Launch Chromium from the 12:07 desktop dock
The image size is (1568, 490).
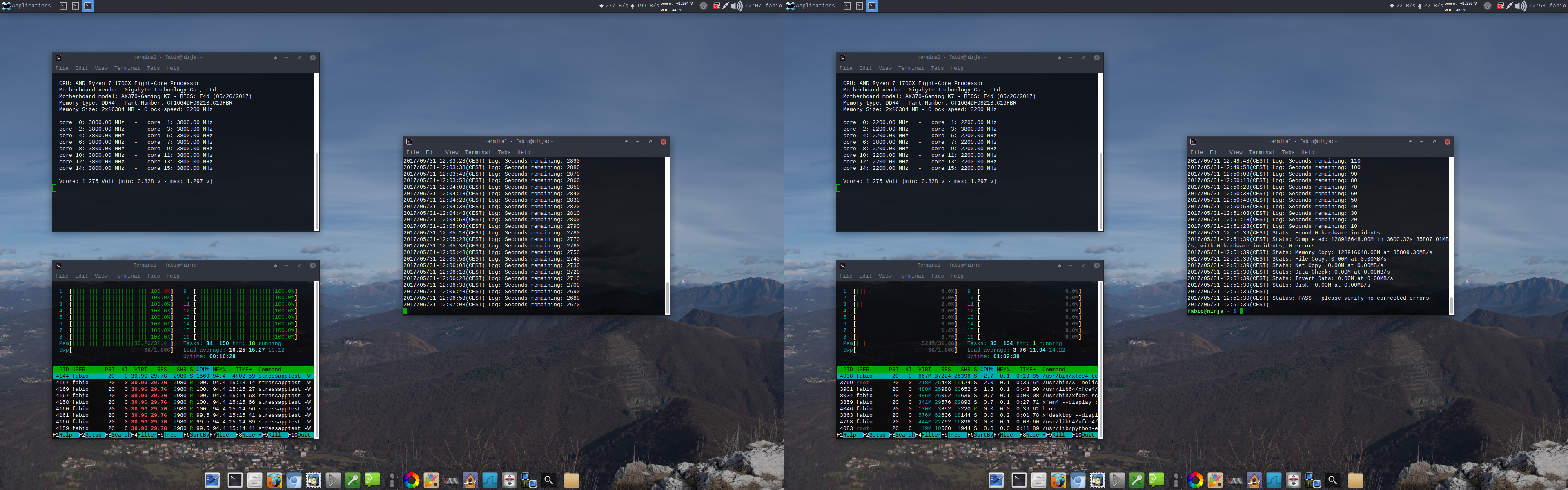294,480
